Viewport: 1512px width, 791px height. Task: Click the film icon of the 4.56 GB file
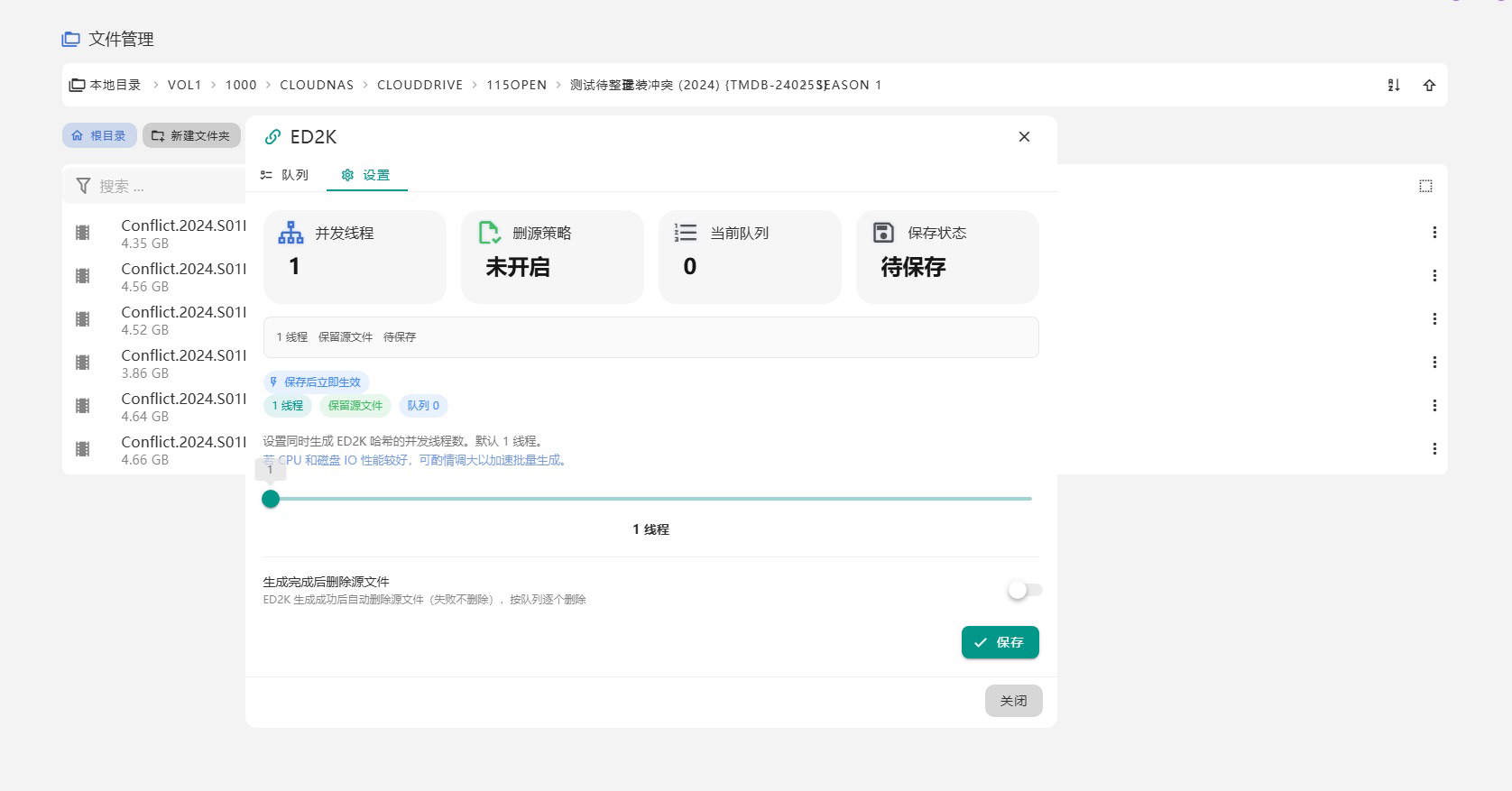click(83, 276)
